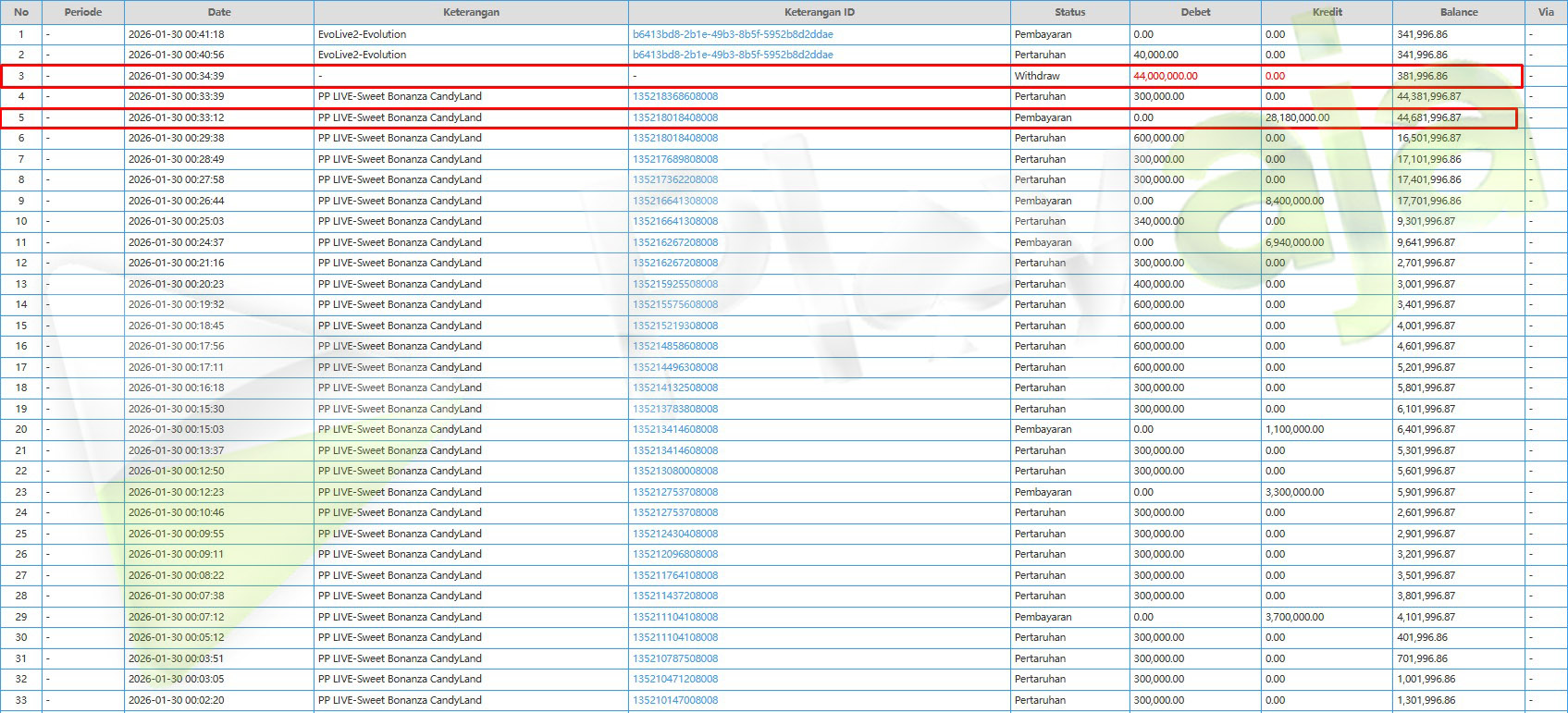Click the 28,180,000.00 kredit amount
1568x713 pixels.
1297,117
